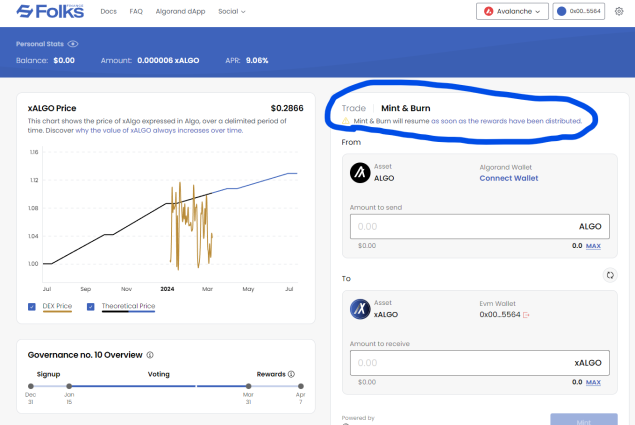
Task: Click the warning triangle icon
Action: coord(345,121)
